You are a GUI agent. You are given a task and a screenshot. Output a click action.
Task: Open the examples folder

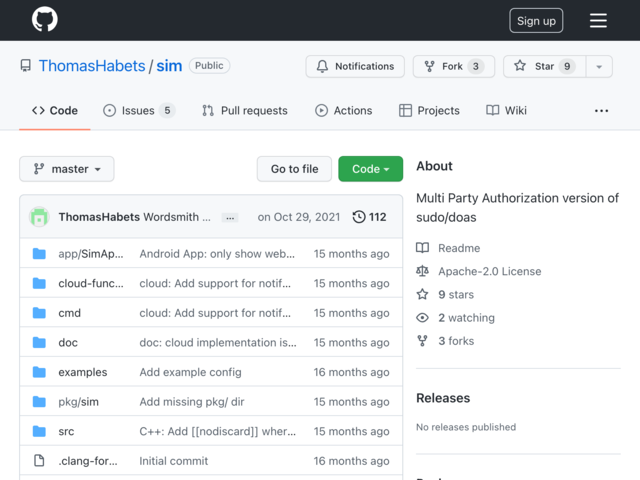pos(83,372)
